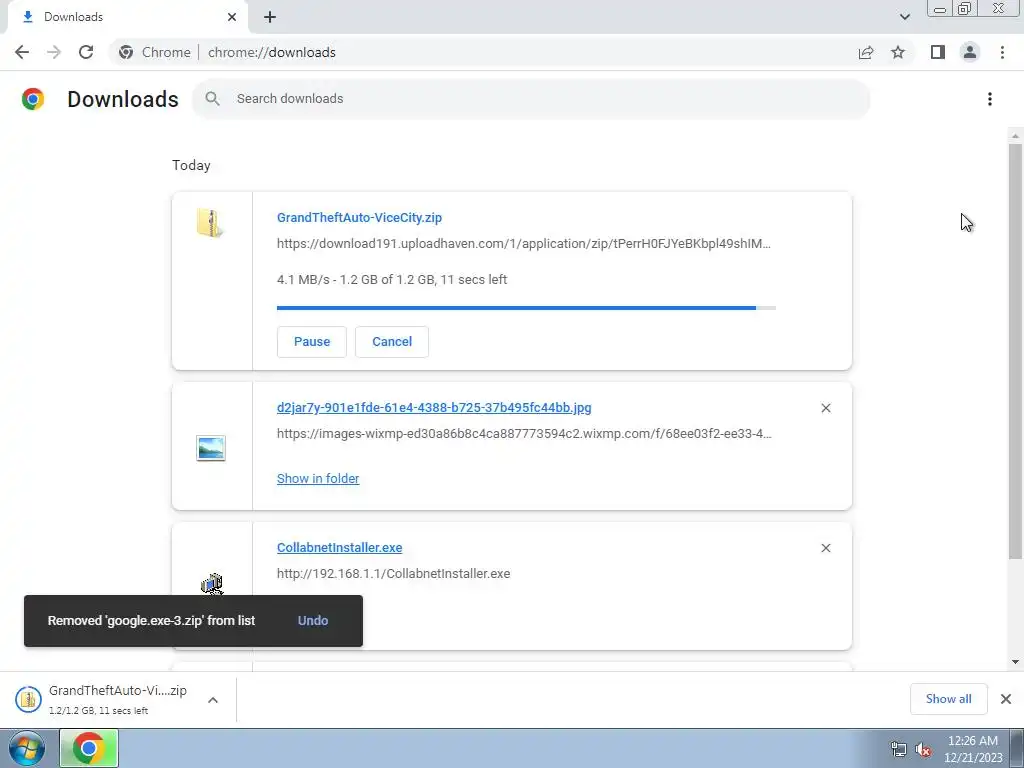This screenshot has height=768, width=1024.
Task: Click Show all downloads button
Action: (x=948, y=699)
